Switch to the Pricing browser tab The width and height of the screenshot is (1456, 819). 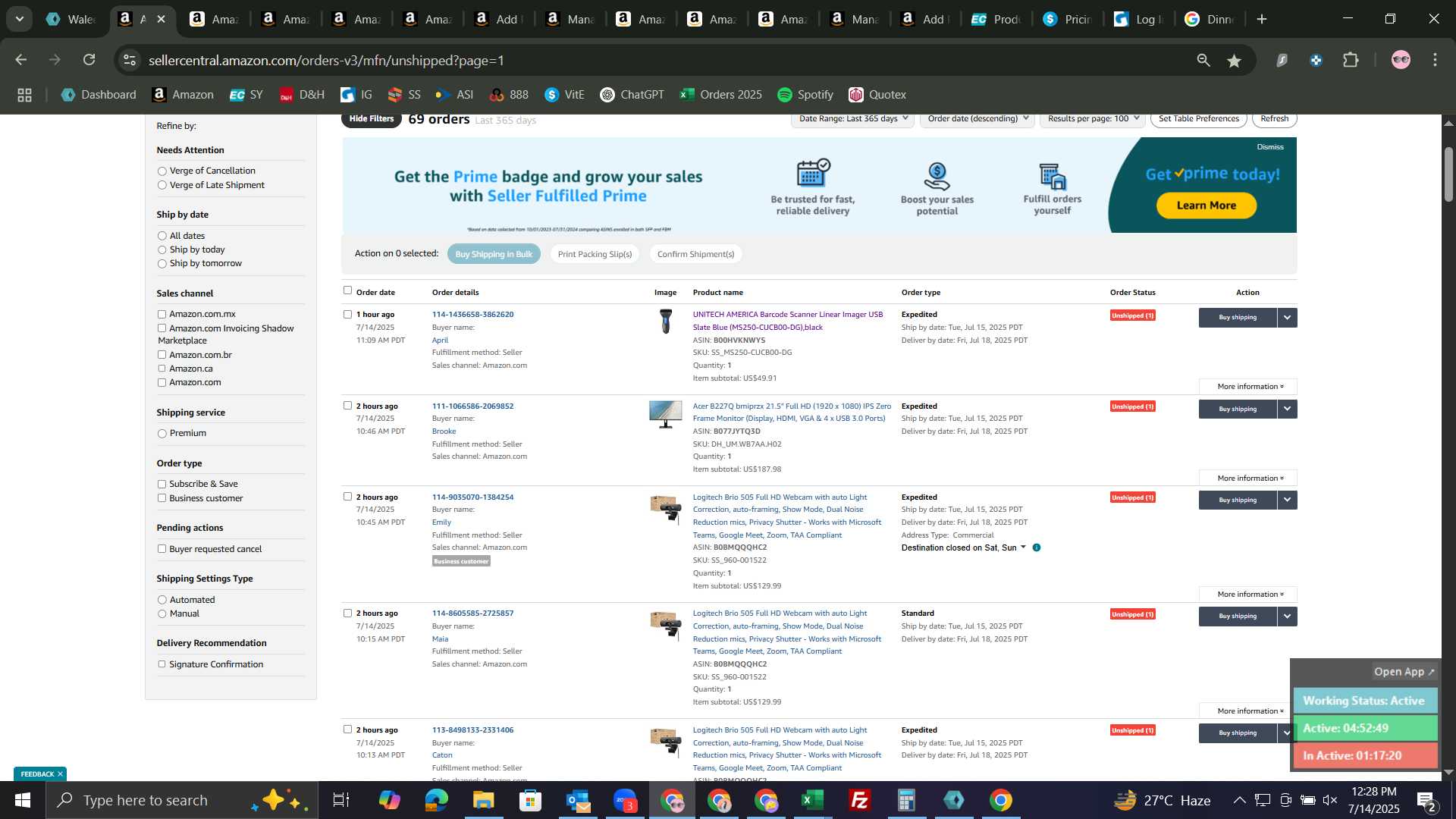click(1068, 20)
